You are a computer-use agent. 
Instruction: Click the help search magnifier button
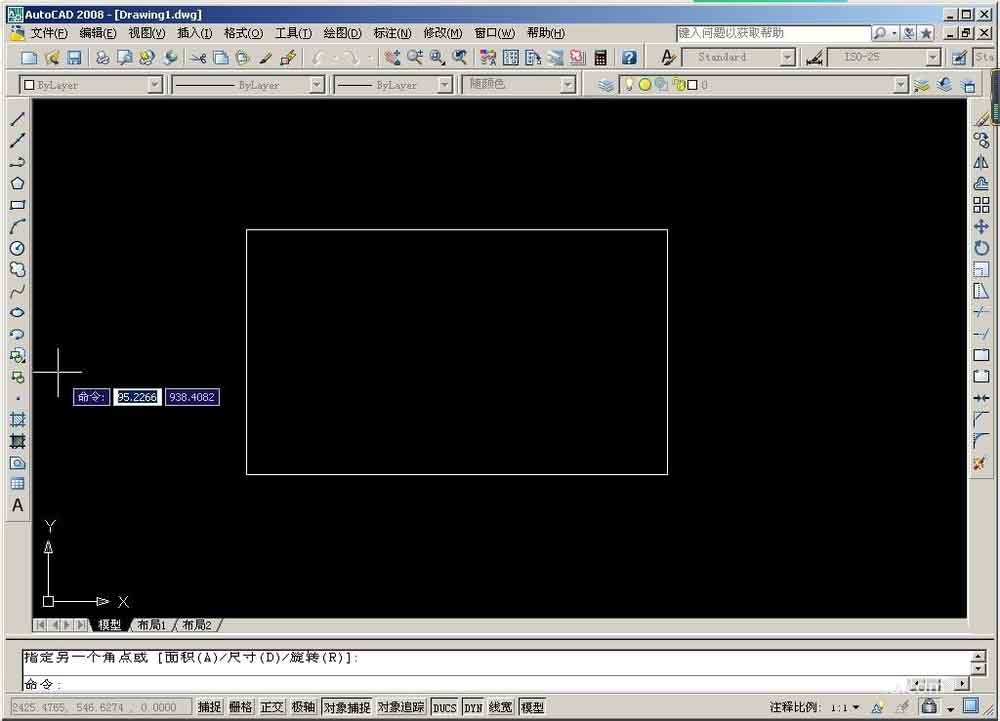tap(879, 33)
